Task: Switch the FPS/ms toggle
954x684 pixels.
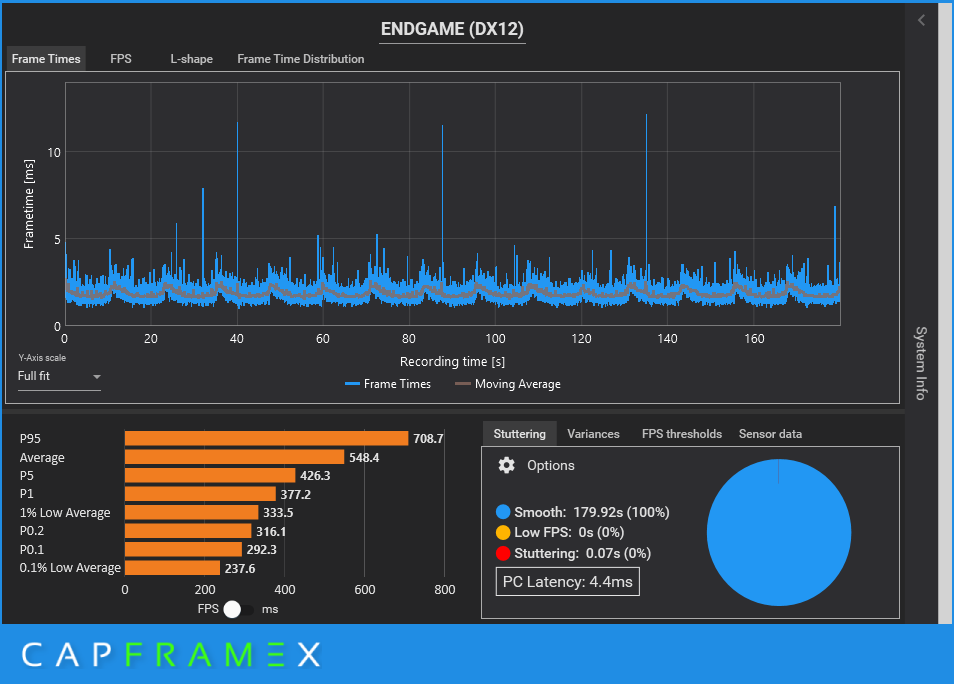Action: 237,609
